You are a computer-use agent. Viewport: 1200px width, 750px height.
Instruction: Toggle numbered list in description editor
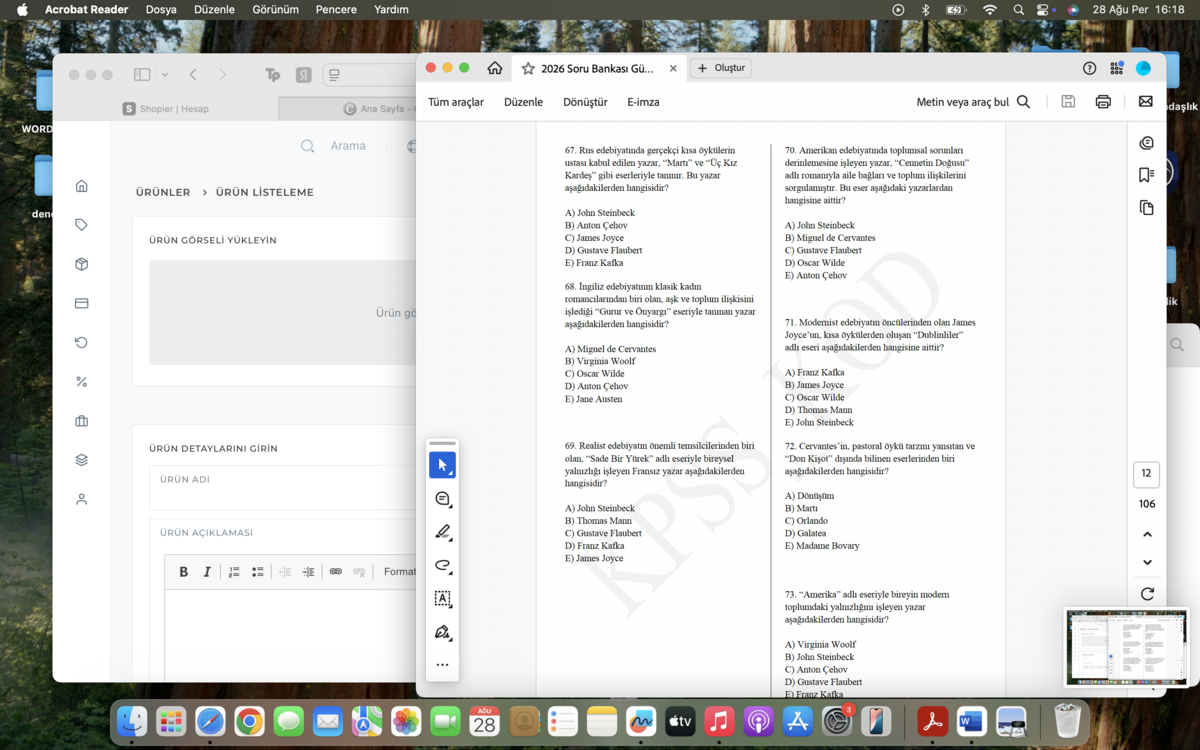coord(234,572)
